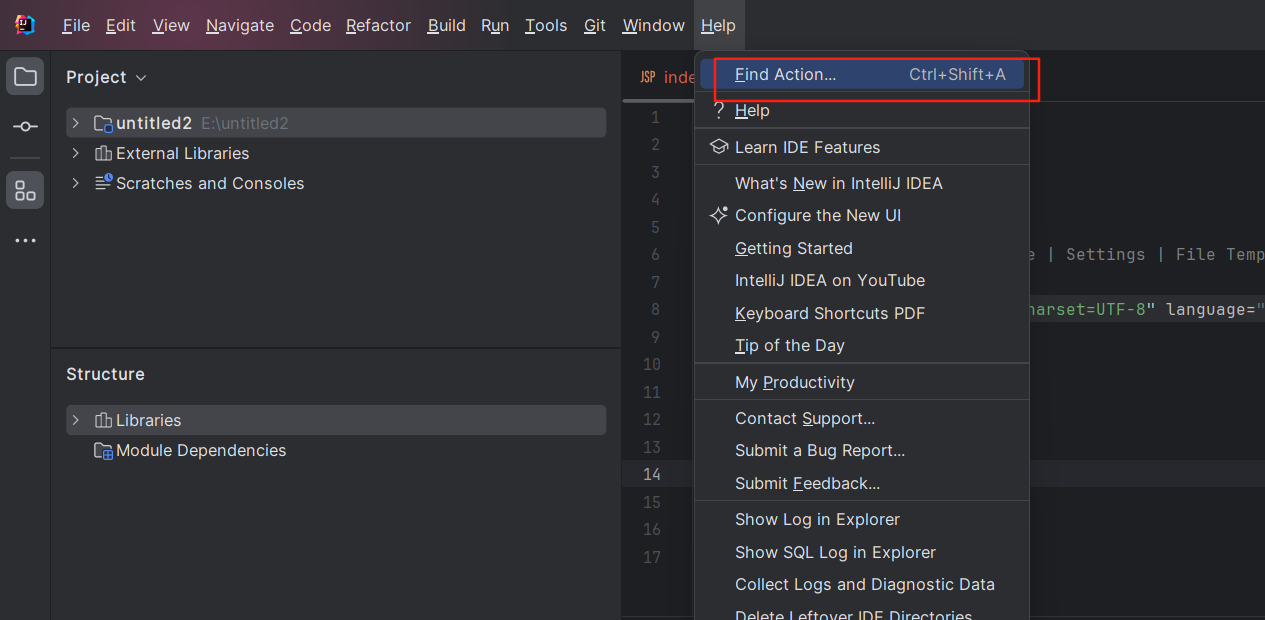Open the Run menu
This screenshot has height=620, width=1265.
[495, 25]
